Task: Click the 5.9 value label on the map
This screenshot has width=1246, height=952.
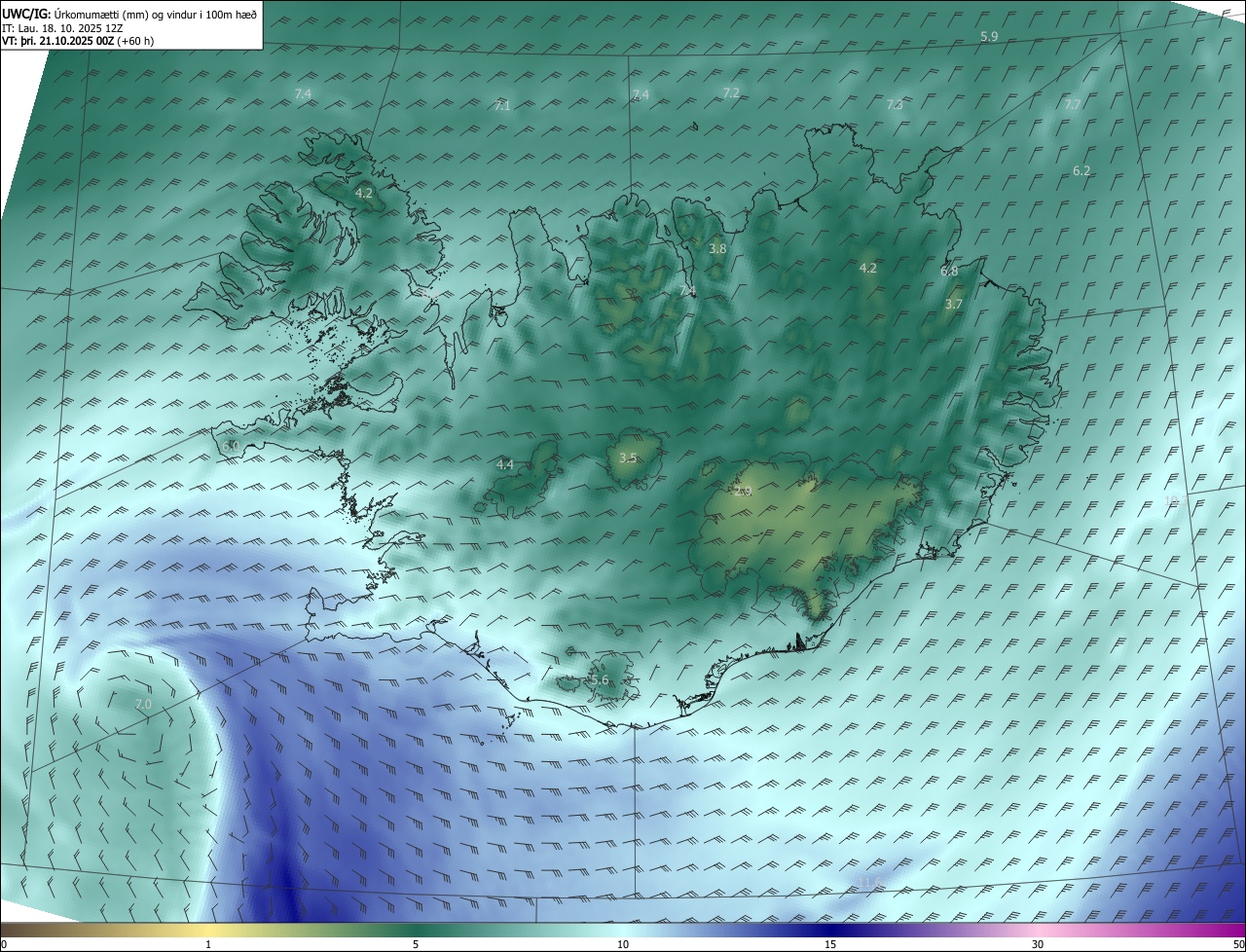Action: [x=989, y=36]
